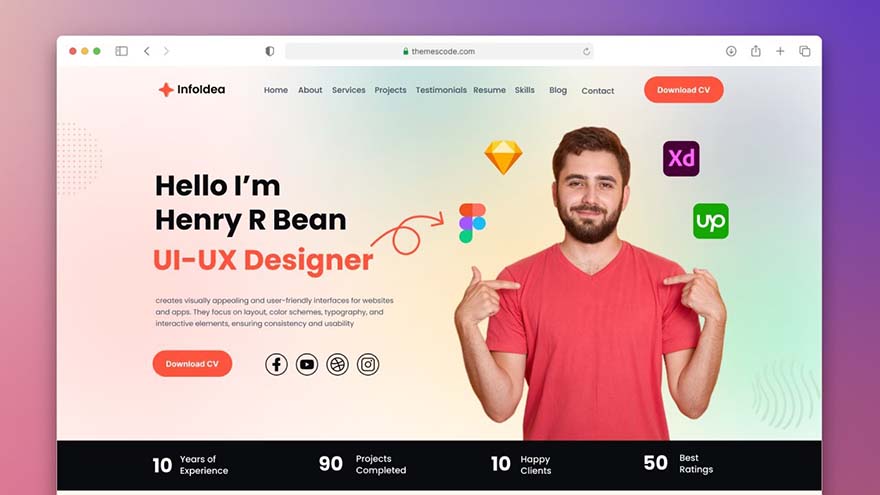Click the Figma logo icon
The height and width of the screenshot is (495, 880).
473,223
